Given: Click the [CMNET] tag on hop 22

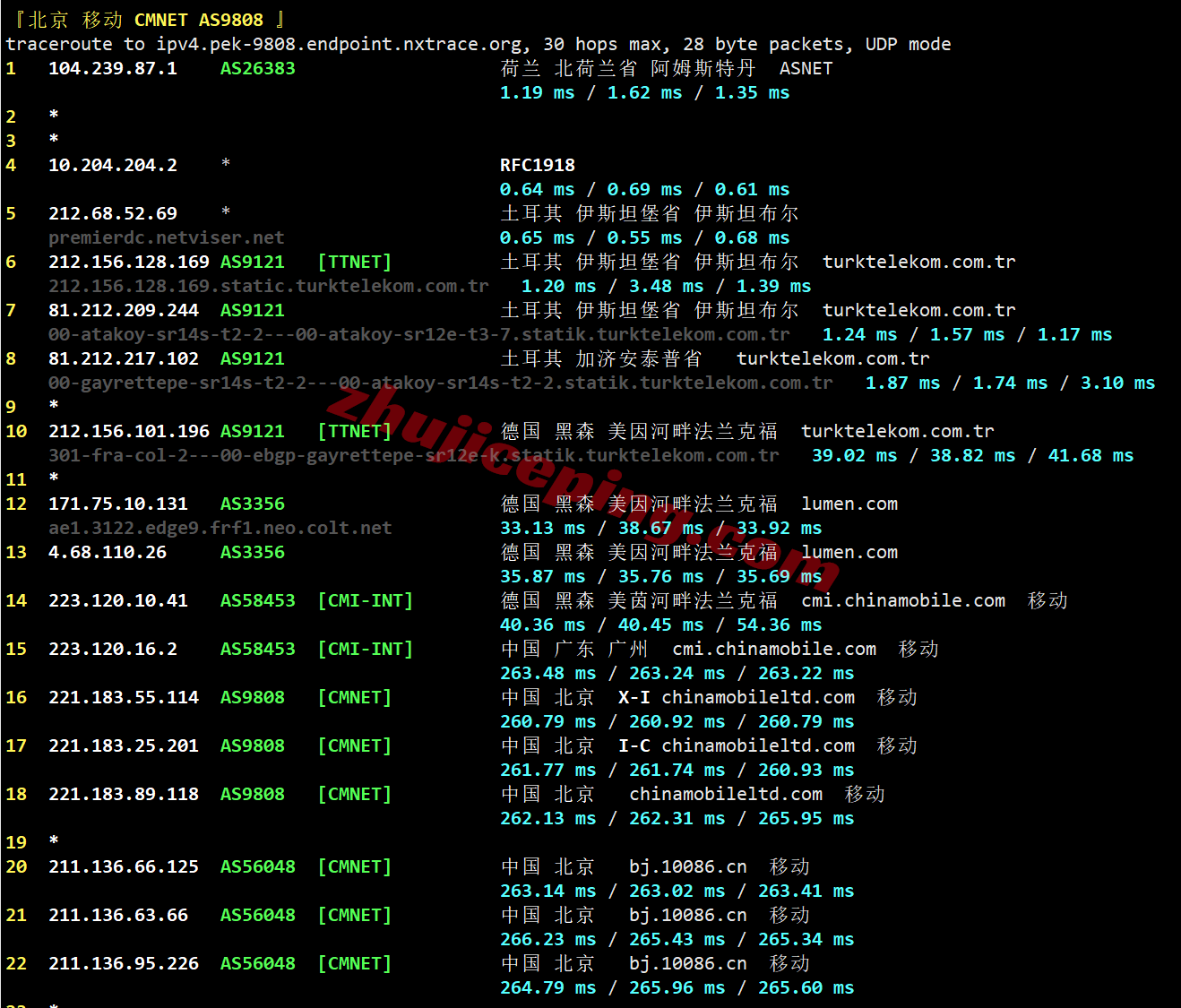Looking at the screenshot, I should pyautogui.click(x=355, y=963).
